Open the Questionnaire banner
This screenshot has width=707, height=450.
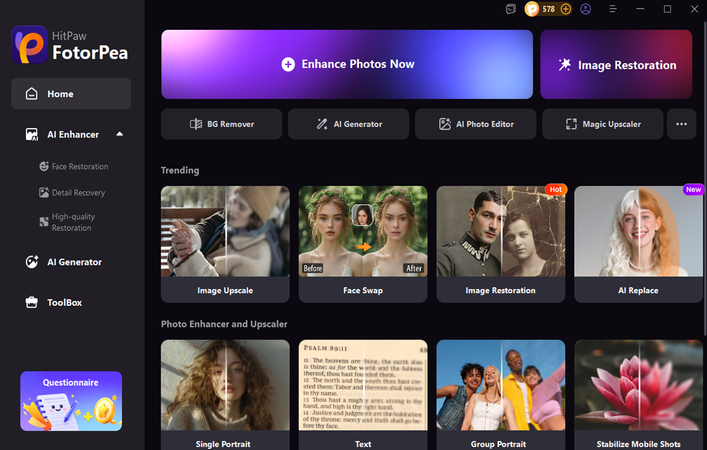pyautogui.click(x=71, y=401)
